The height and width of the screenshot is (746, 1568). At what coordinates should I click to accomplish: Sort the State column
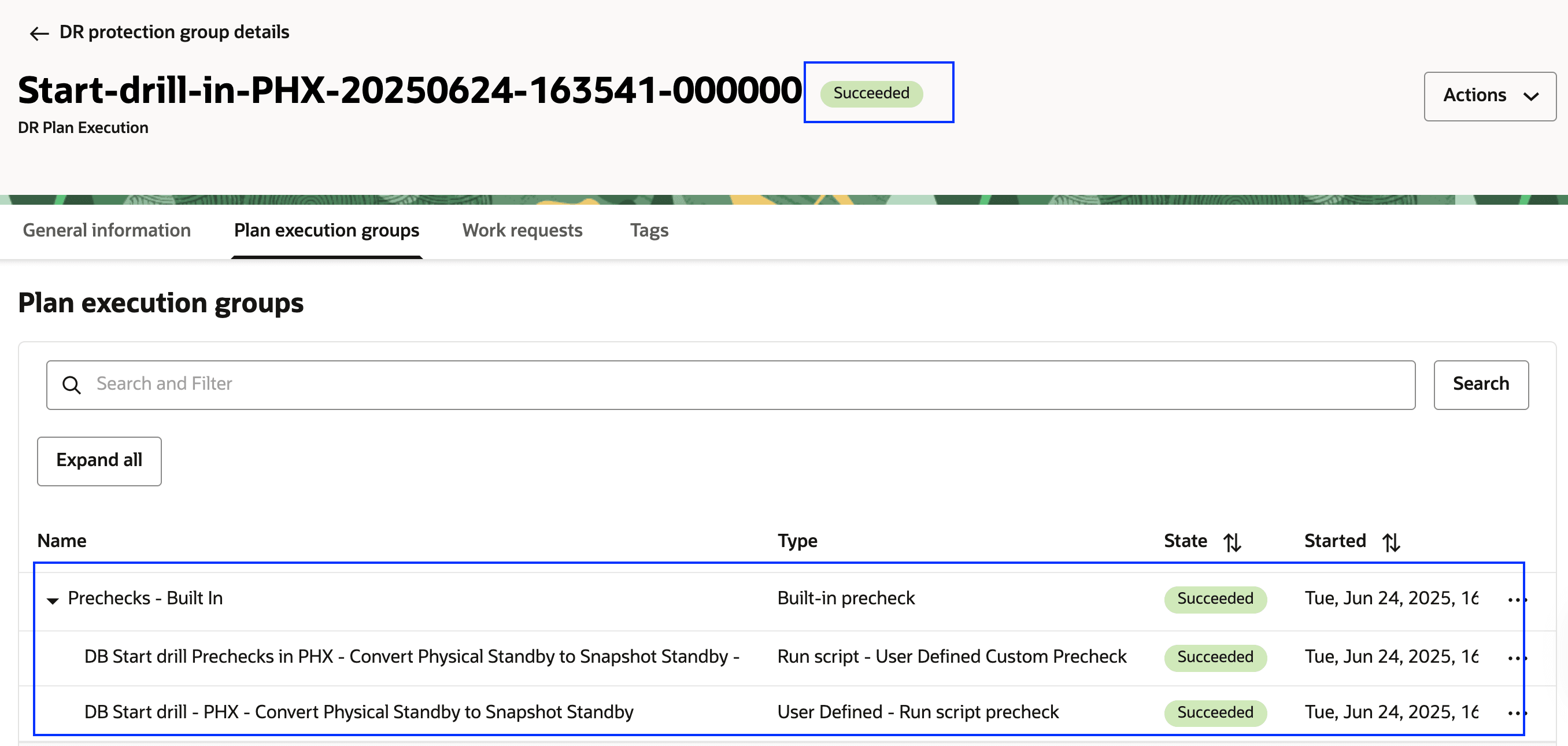(x=1232, y=541)
